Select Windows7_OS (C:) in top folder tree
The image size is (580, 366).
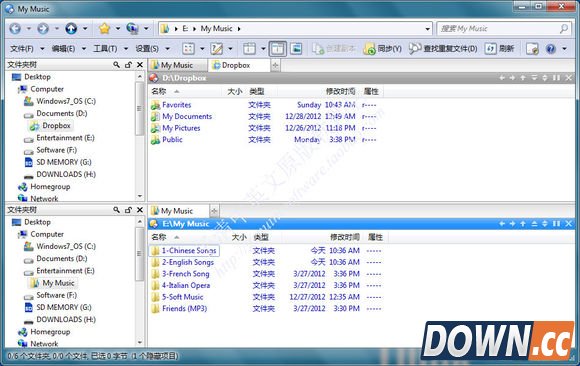point(66,101)
